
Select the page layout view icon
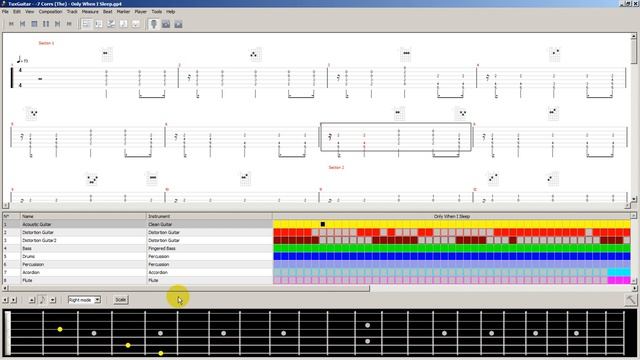point(87,24)
